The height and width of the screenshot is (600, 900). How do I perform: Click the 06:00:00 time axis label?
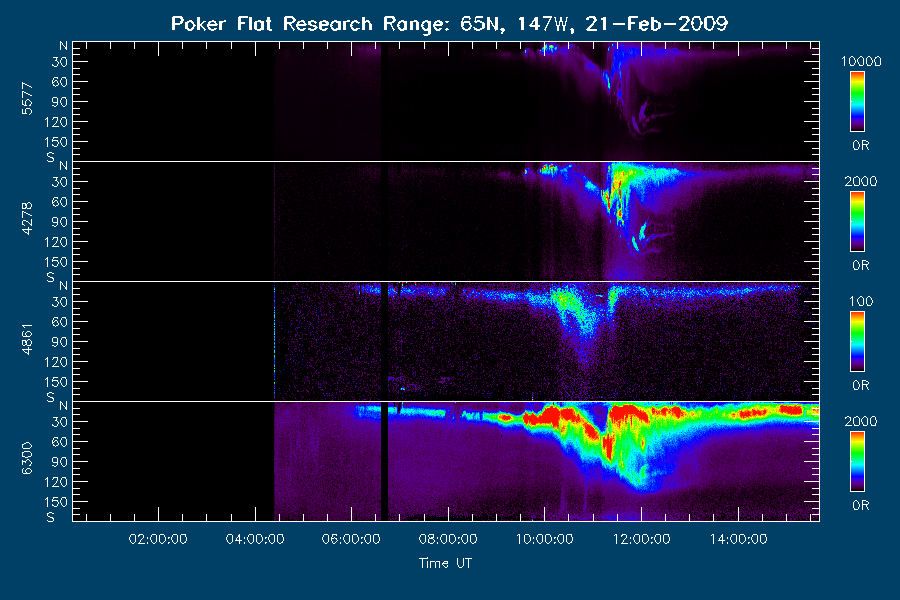[x=351, y=539]
